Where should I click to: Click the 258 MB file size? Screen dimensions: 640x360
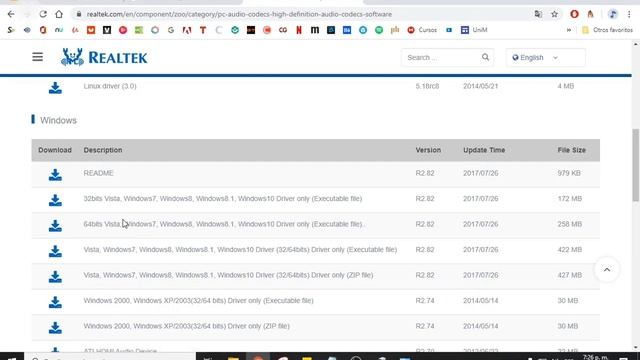(x=570, y=224)
